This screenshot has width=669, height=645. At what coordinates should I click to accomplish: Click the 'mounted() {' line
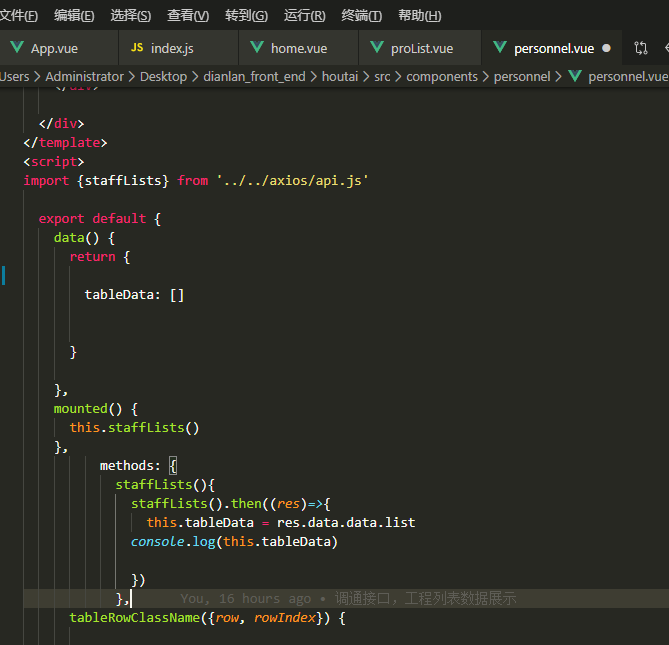[x=96, y=409]
